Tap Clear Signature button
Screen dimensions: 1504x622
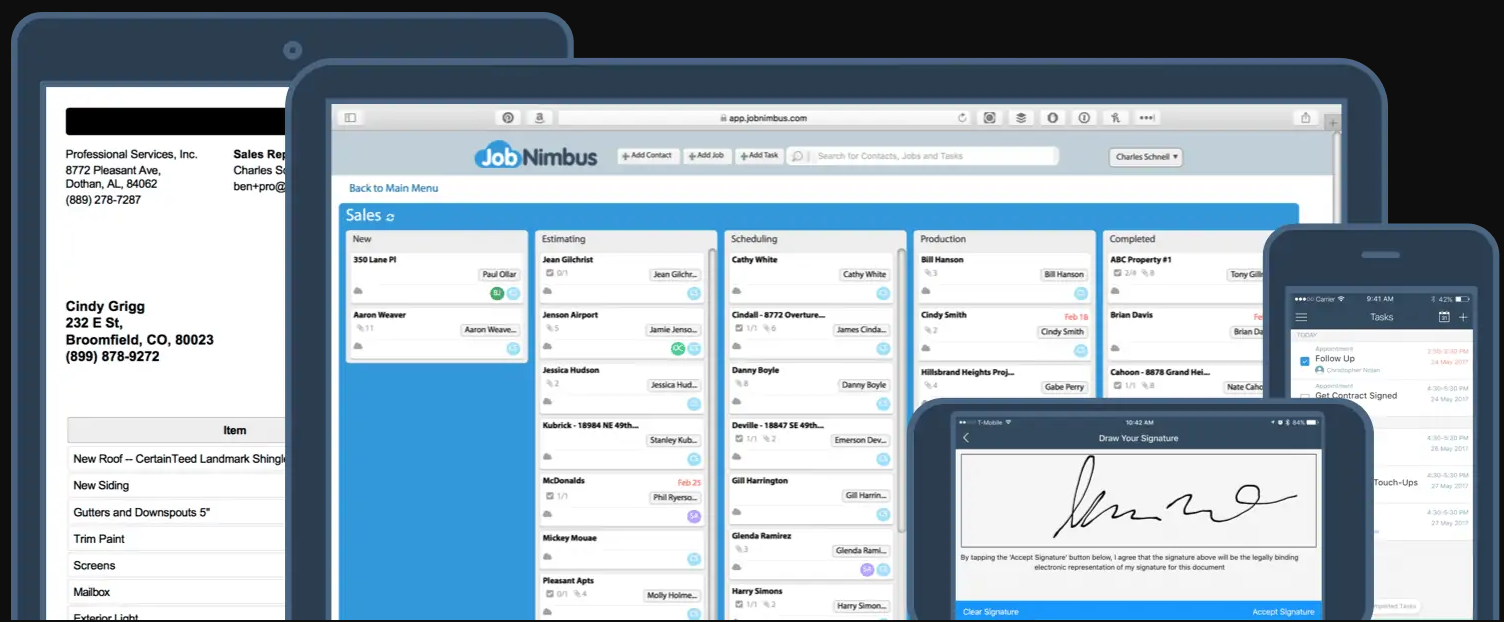tap(991, 612)
